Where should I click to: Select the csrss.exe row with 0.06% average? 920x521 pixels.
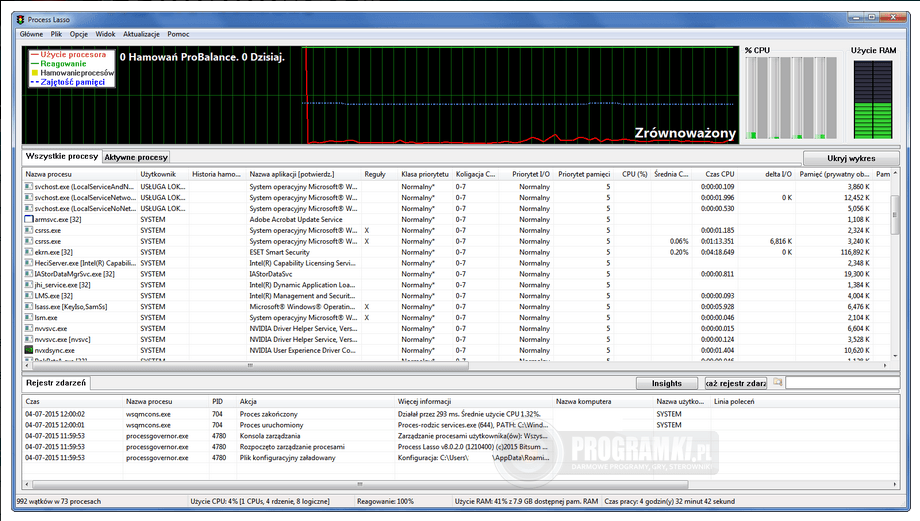457,241
